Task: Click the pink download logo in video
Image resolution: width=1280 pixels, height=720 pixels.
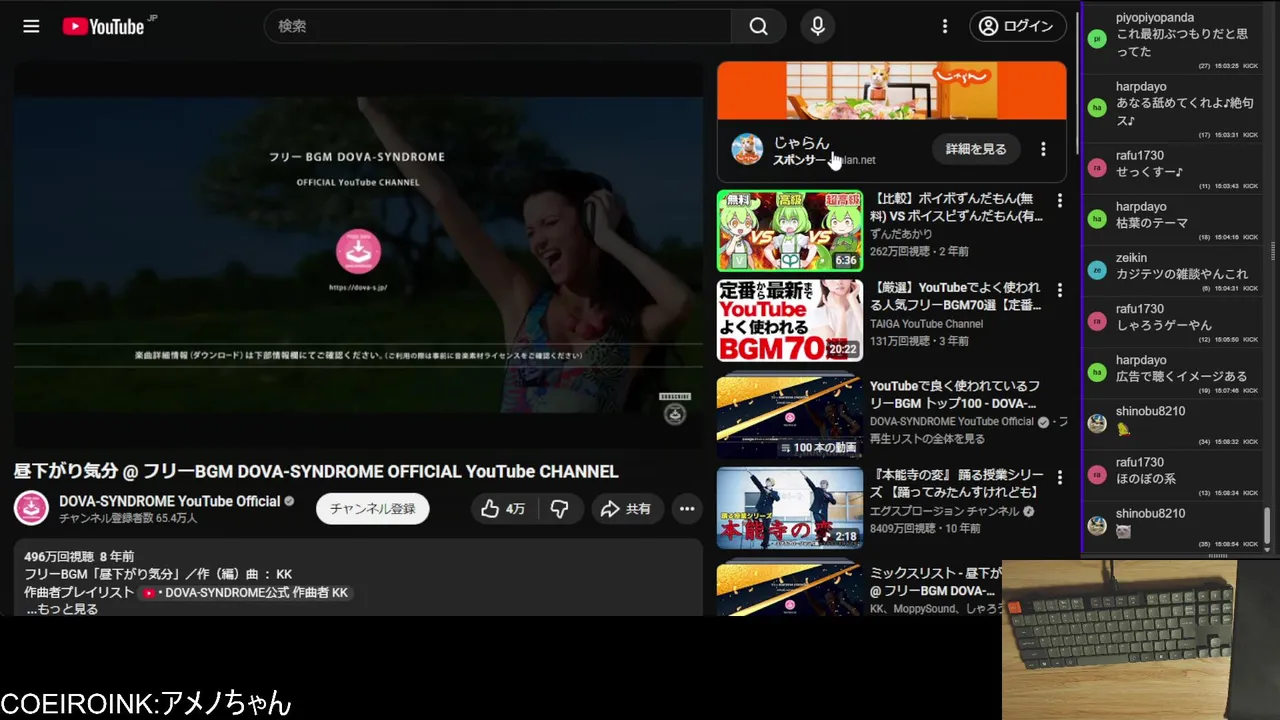Action: pos(358,252)
